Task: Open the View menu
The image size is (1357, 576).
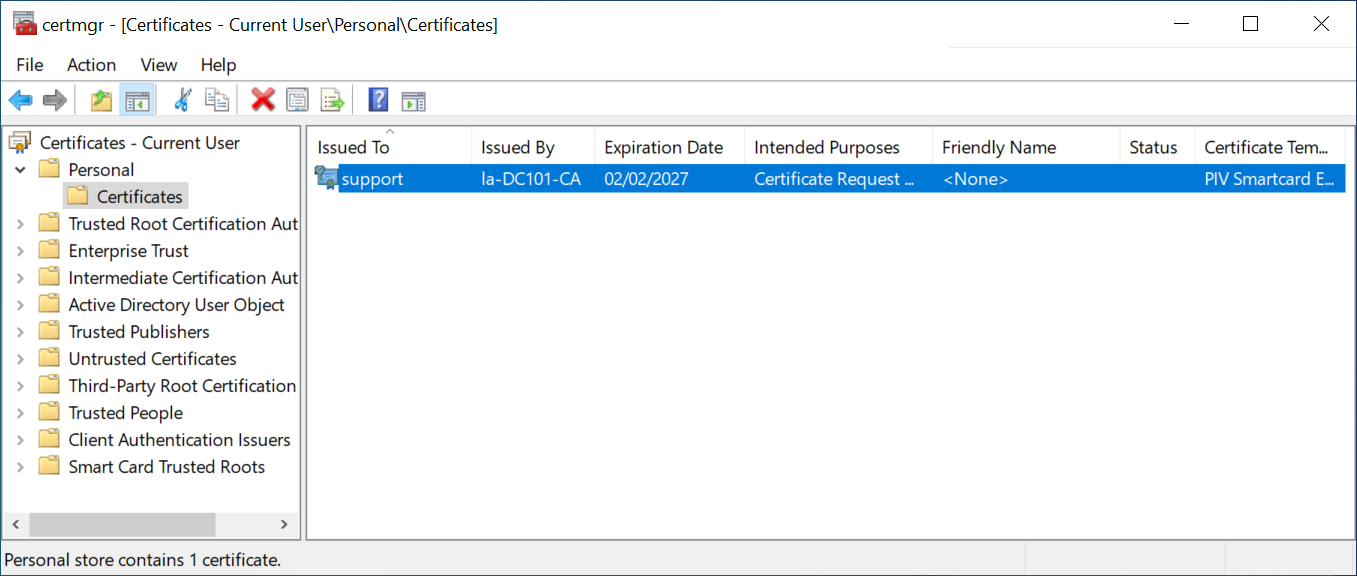Action: click(x=158, y=65)
